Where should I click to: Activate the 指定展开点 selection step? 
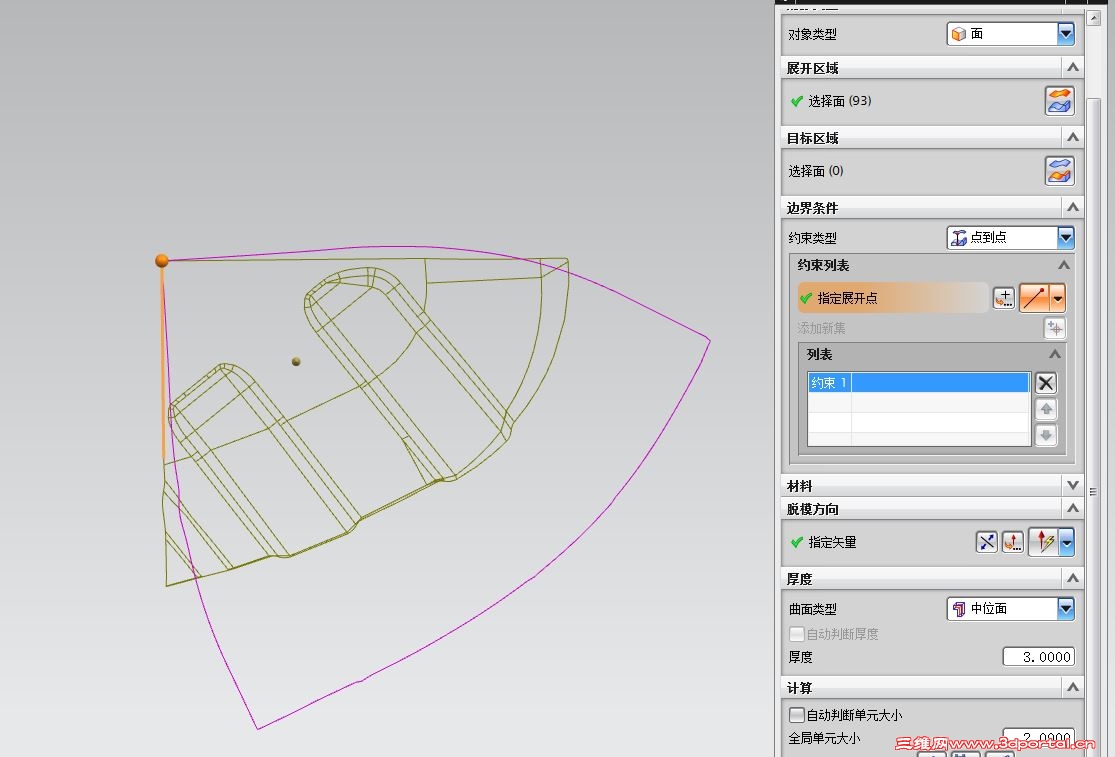892,298
